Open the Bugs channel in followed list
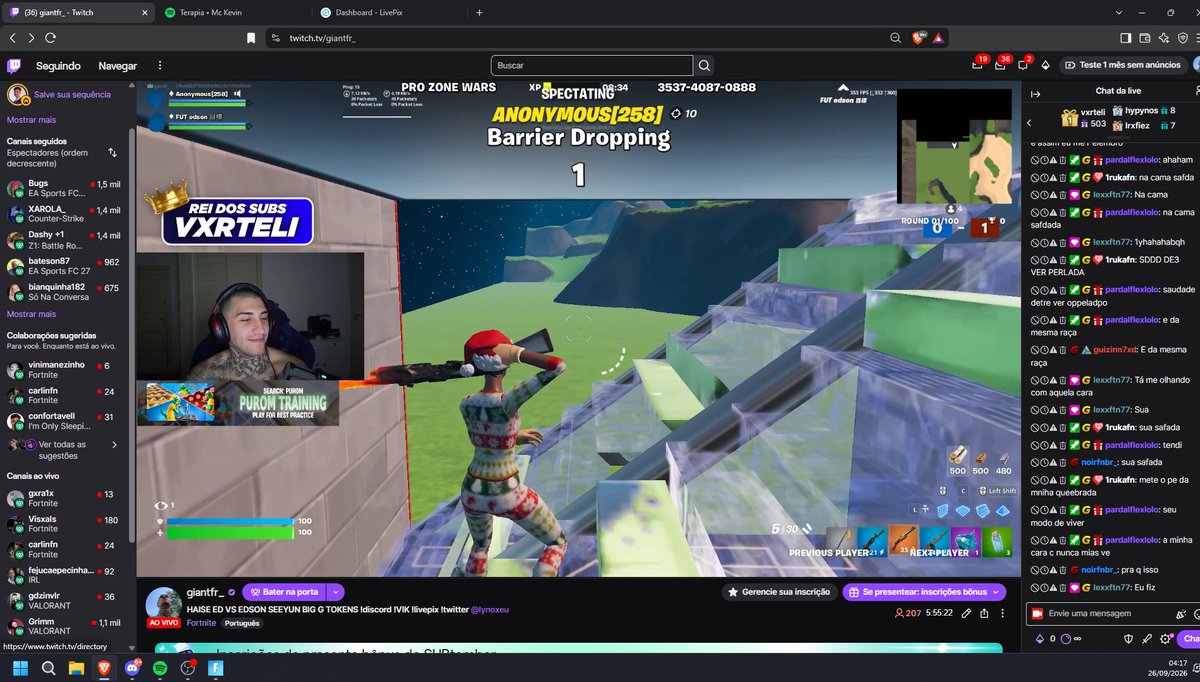The width and height of the screenshot is (1200, 682). click(x=64, y=188)
